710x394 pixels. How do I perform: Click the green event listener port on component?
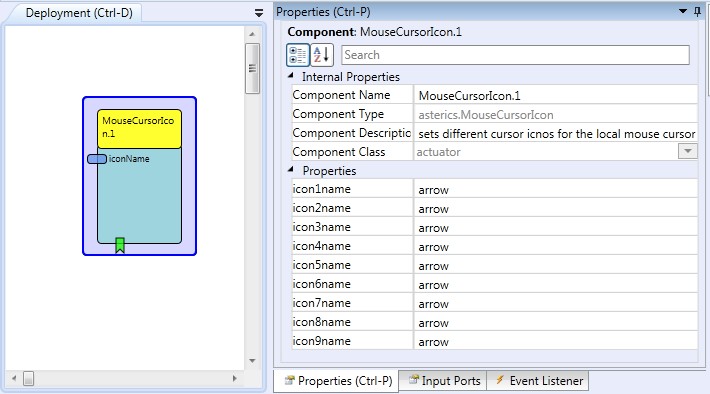coord(120,245)
